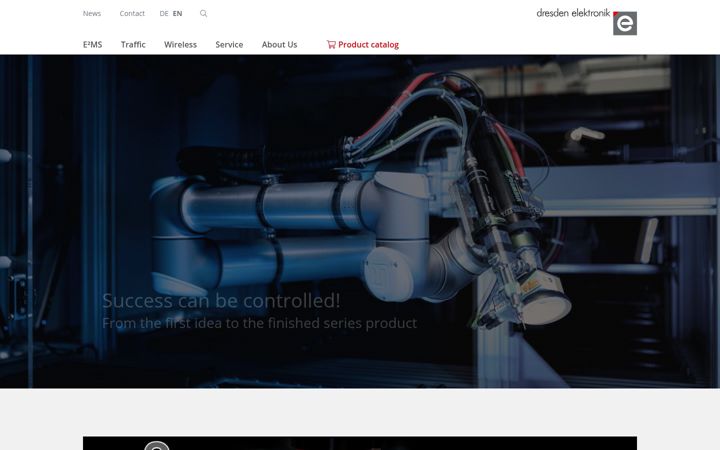Switch language to EN
The width and height of the screenshot is (720, 450).
click(177, 14)
